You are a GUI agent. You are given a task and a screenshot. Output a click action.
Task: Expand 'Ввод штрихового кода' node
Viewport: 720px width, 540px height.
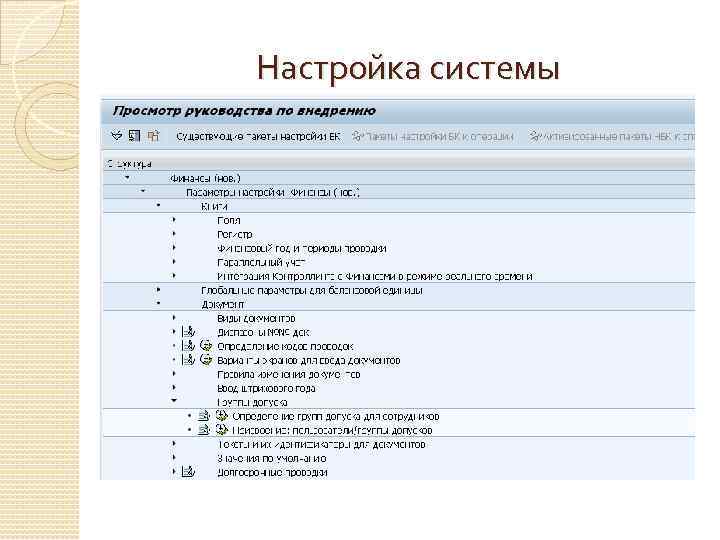pyautogui.click(x=174, y=388)
